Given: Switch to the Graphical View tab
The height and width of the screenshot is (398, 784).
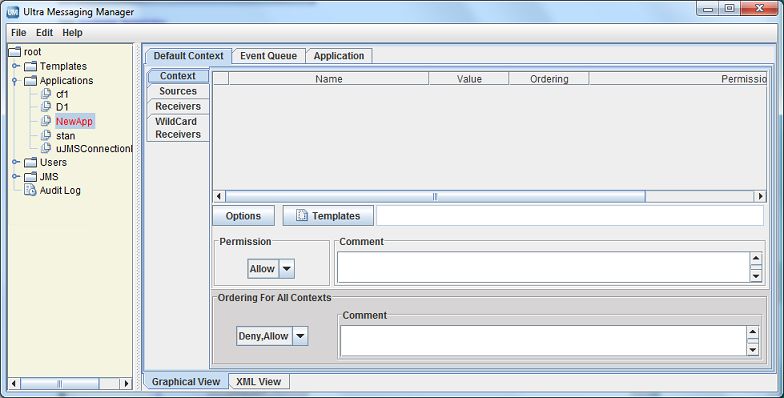Looking at the screenshot, I should coord(186,382).
